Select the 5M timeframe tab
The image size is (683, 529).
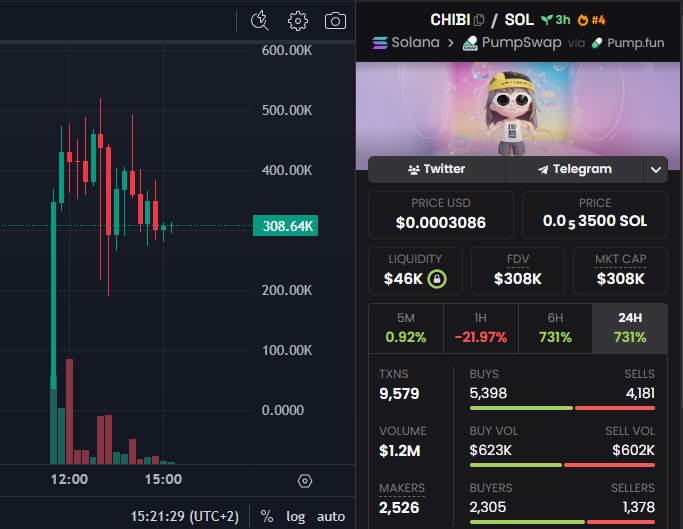(x=406, y=328)
